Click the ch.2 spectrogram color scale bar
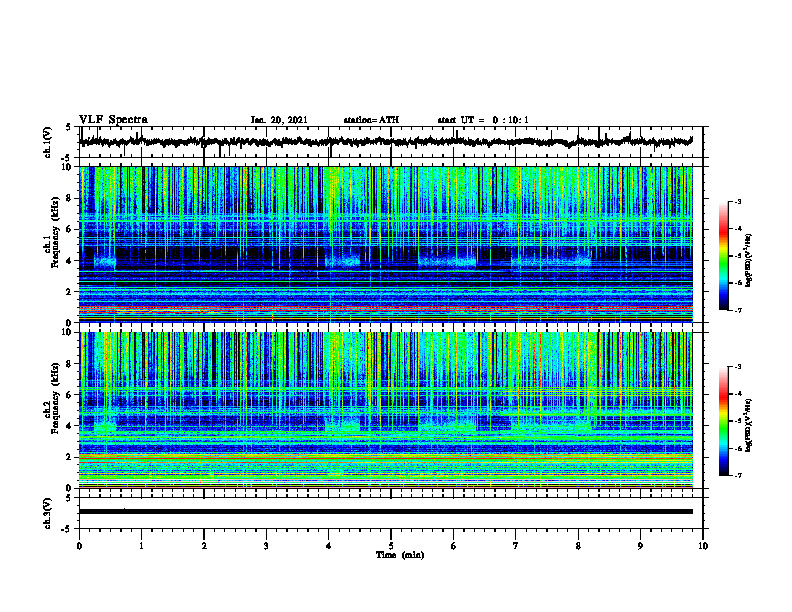Viewport: 792px width, 612px height. click(723, 421)
